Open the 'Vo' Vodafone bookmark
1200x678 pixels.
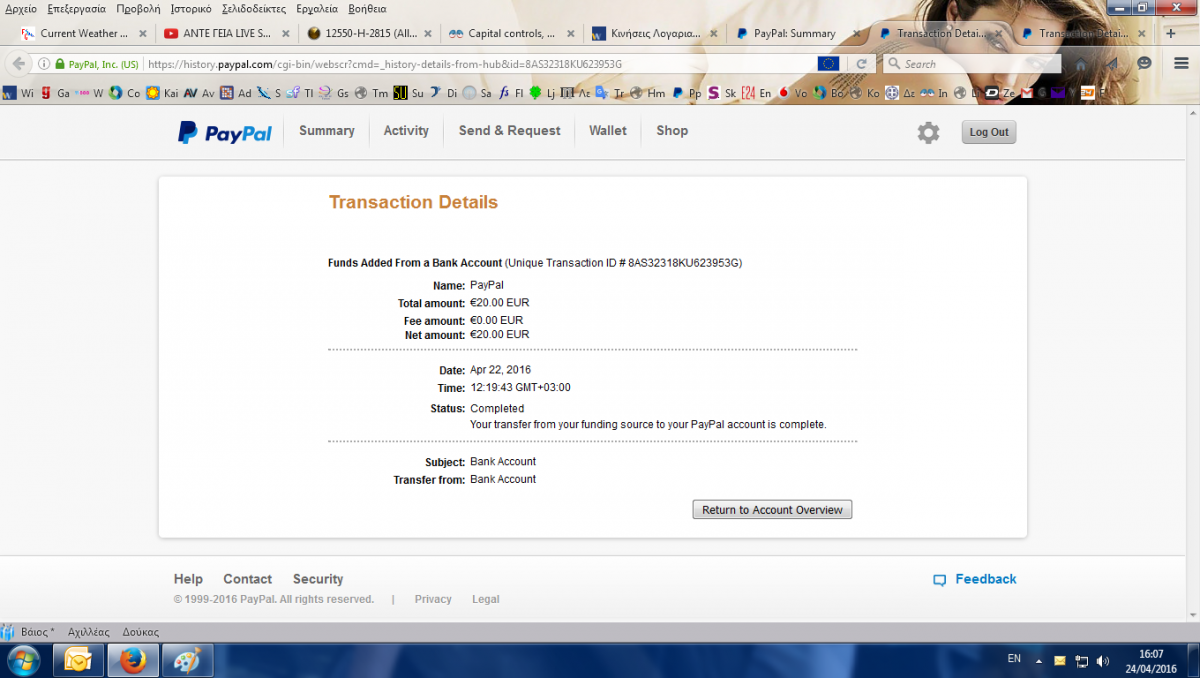792,93
